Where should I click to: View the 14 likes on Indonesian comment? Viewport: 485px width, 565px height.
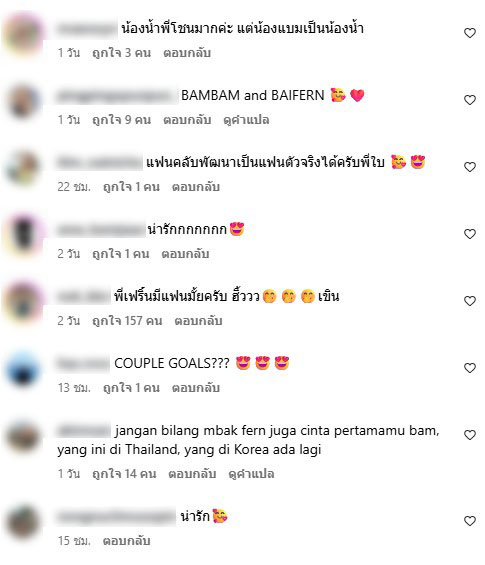click(124, 473)
